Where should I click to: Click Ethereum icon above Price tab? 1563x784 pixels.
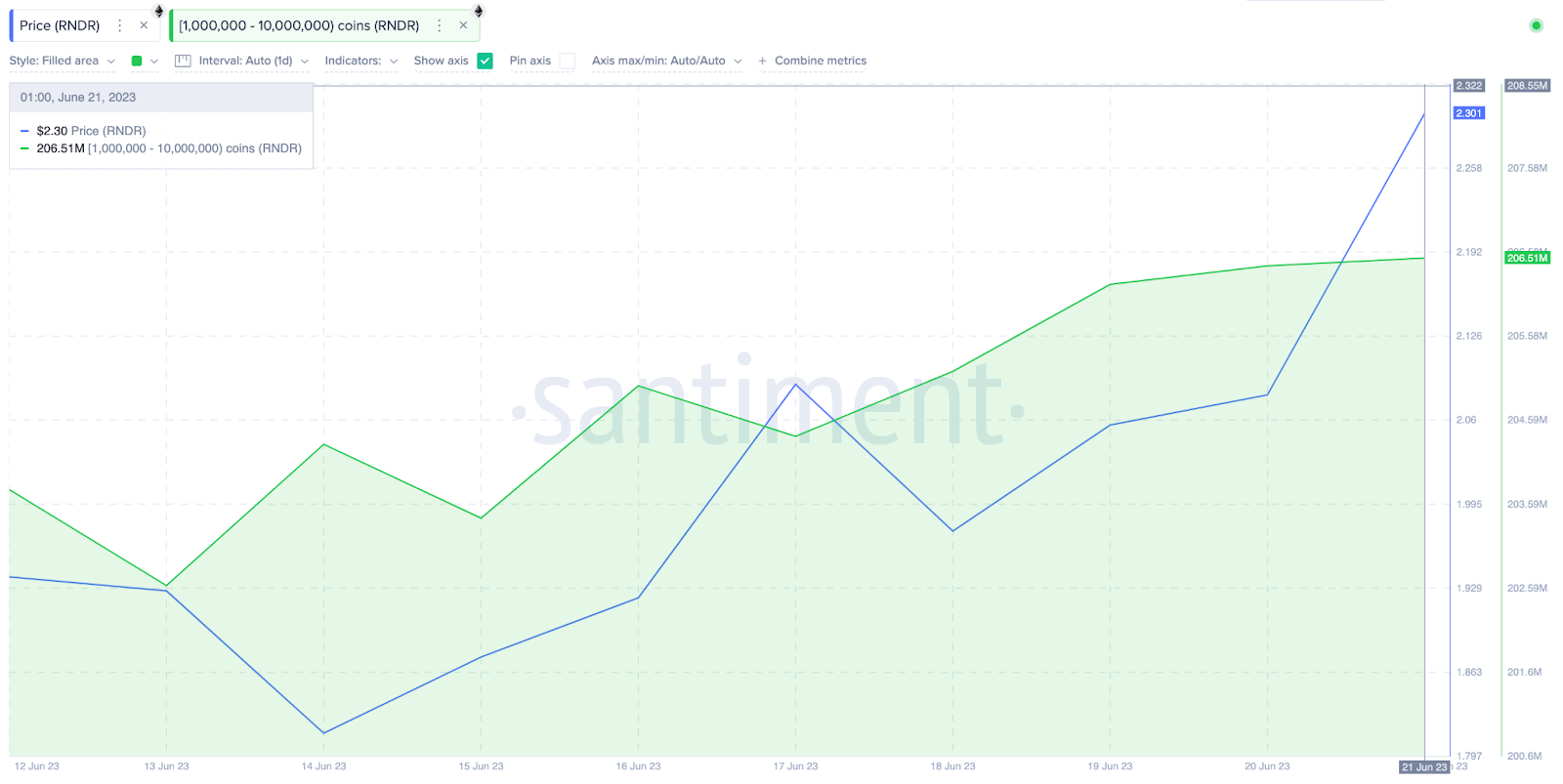point(159,11)
